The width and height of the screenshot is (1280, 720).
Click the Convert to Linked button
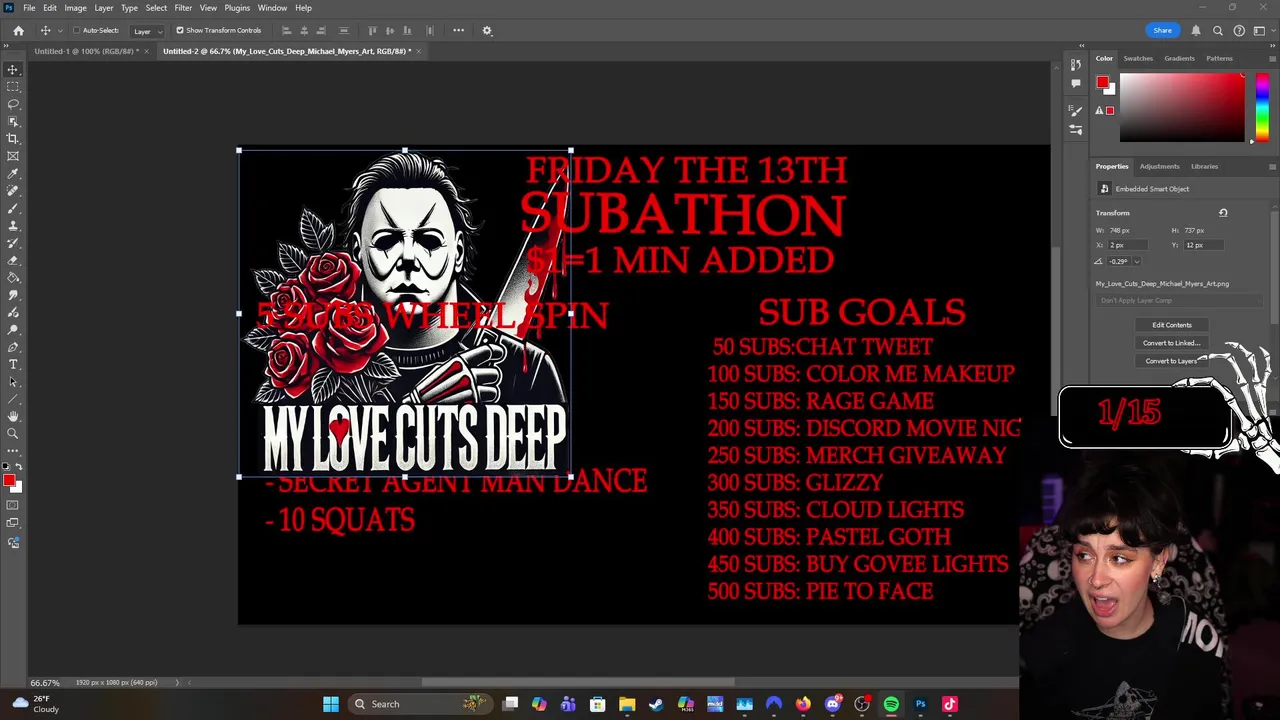[1171, 343]
